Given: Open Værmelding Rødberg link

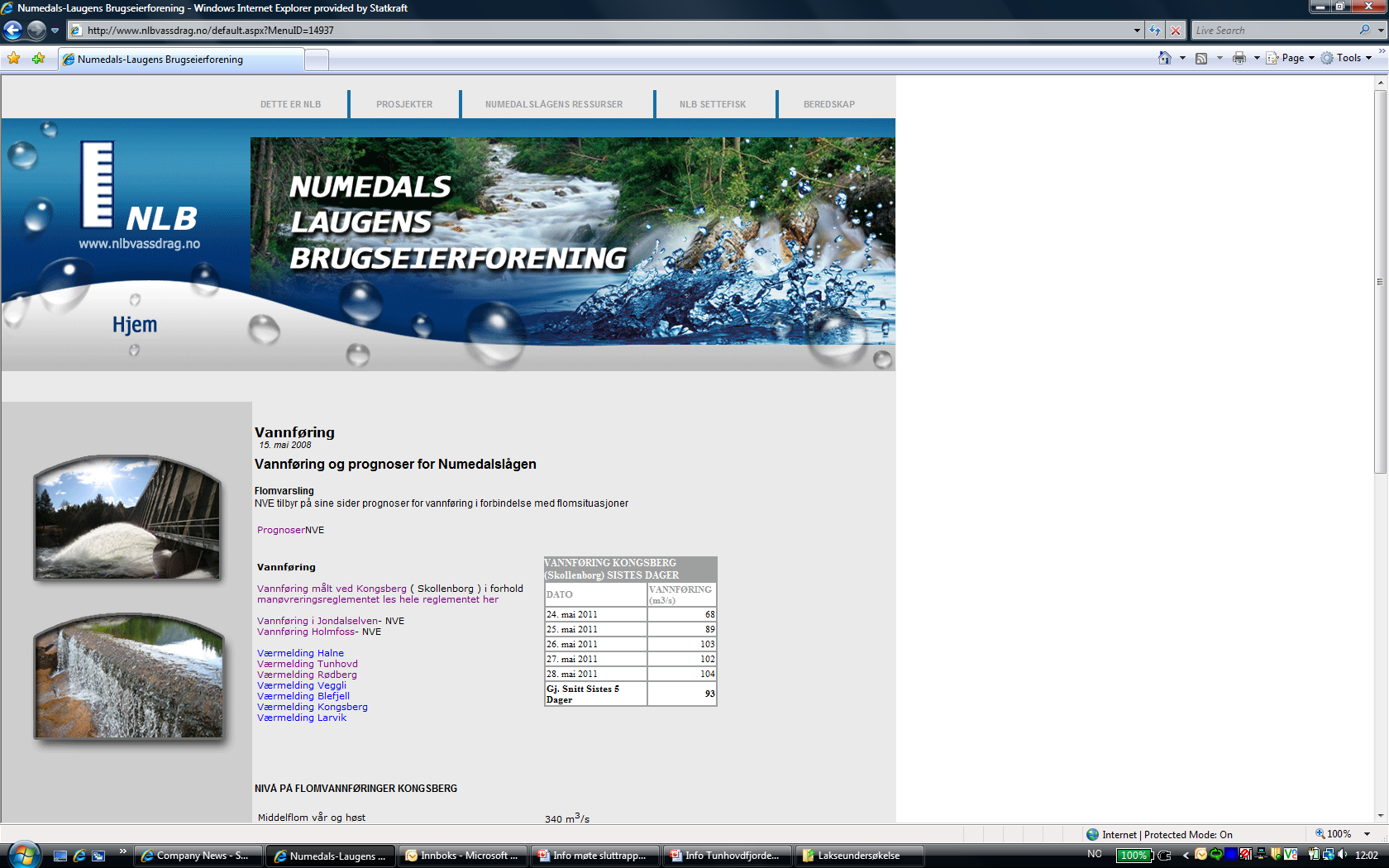Looking at the screenshot, I should coord(307,675).
